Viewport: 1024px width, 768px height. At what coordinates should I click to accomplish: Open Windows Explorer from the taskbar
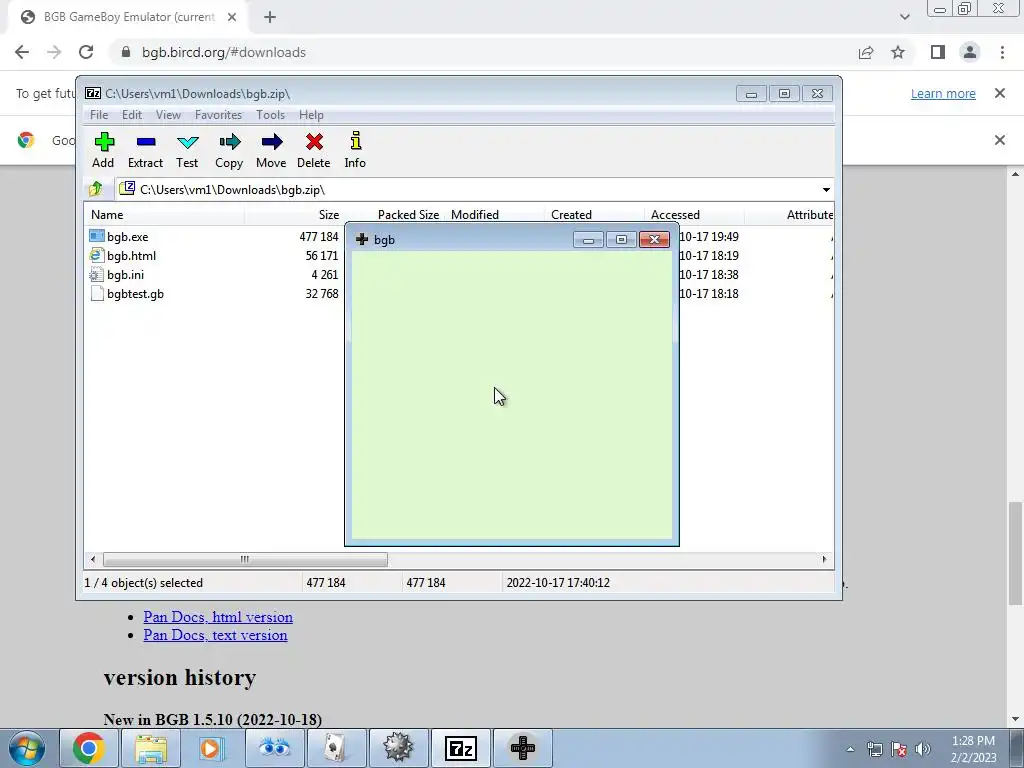pos(151,748)
